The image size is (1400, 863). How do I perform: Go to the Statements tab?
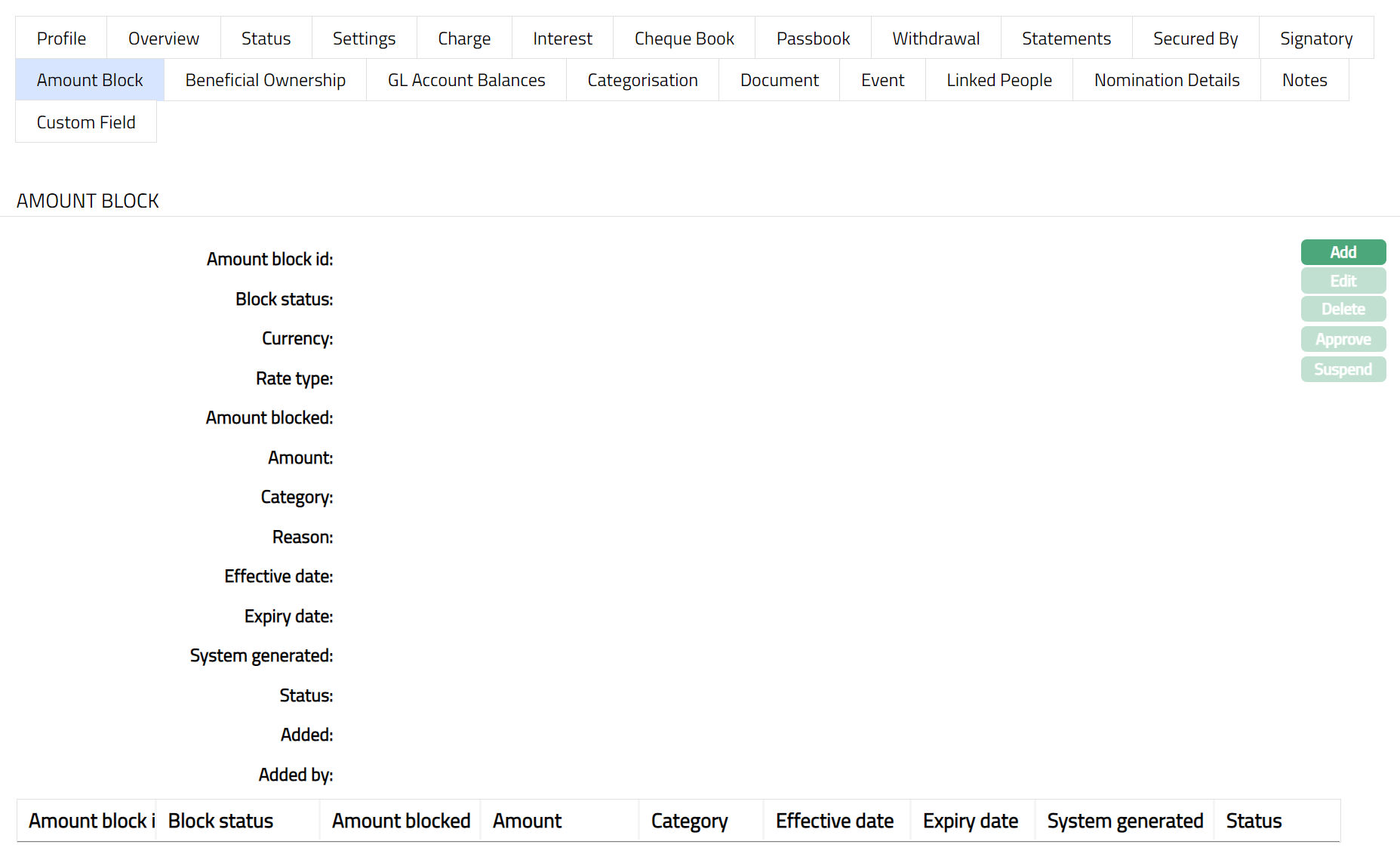(x=1066, y=39)
